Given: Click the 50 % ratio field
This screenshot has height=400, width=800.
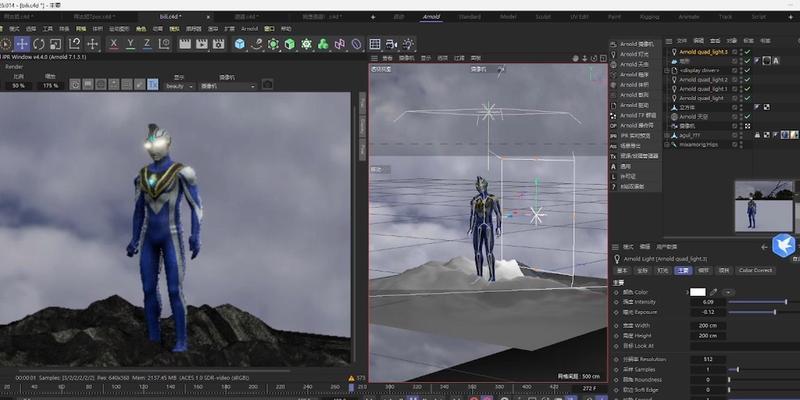Looking at the screenshot, I should pos(19,86).
